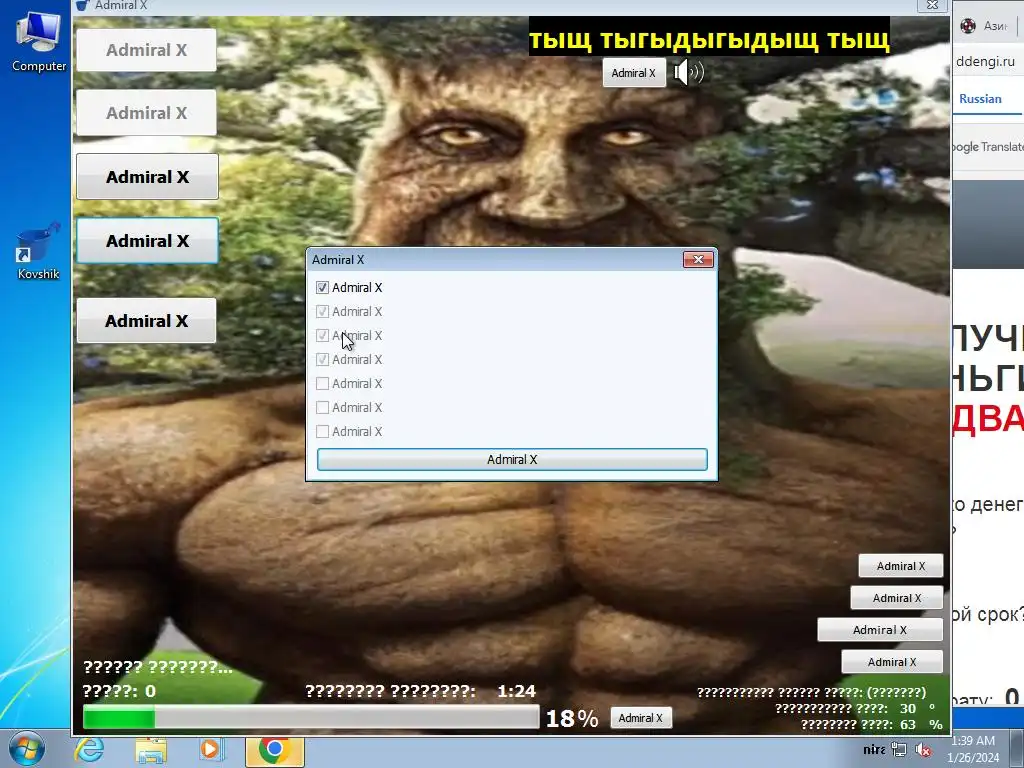
Task: Select the Russian tab in the browser window
Action: pyautogui.click(x=980, y=99)
